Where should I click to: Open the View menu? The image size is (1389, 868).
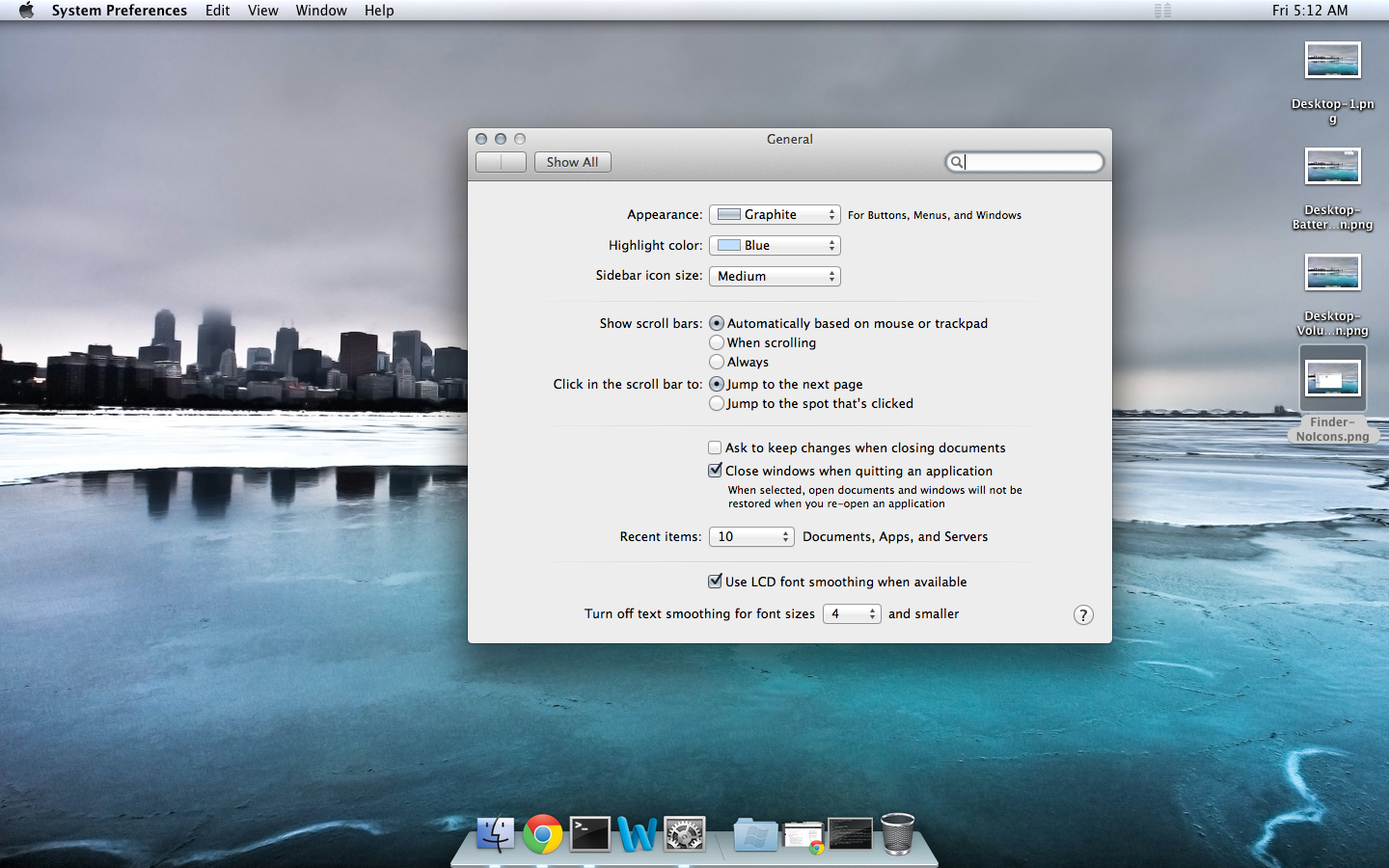[262, 11]
